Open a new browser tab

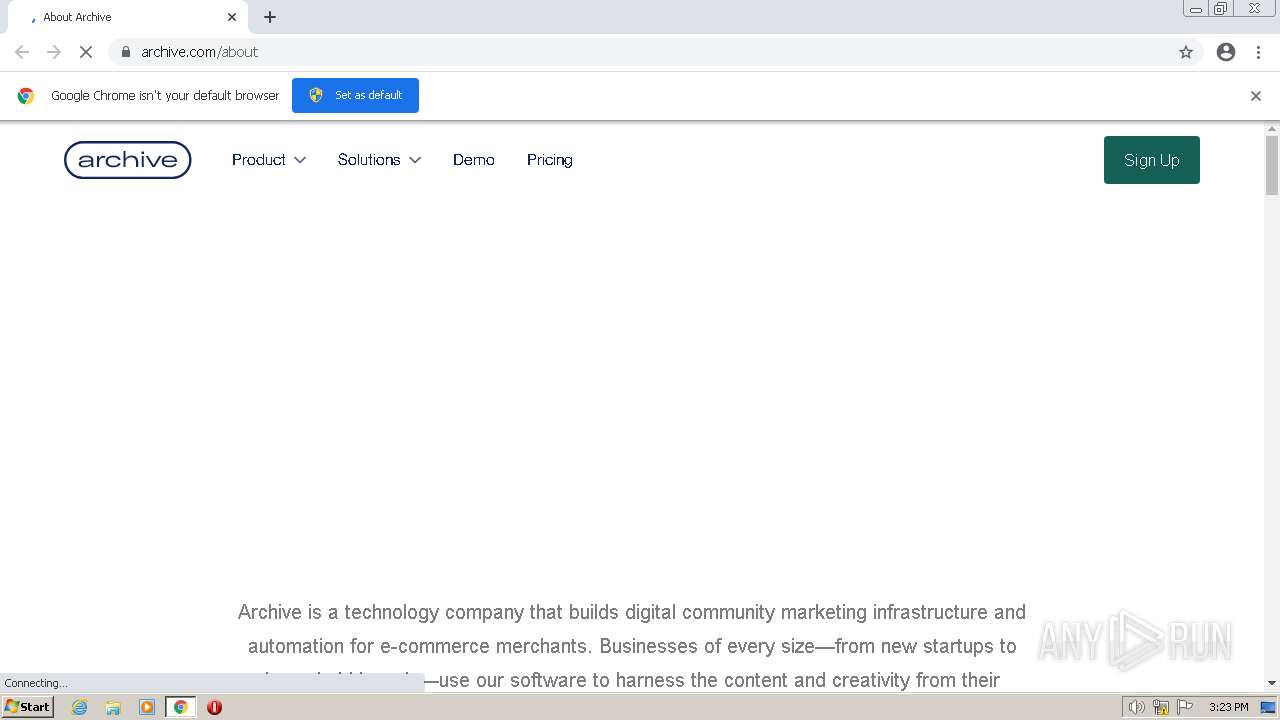[x=270, y=17]
